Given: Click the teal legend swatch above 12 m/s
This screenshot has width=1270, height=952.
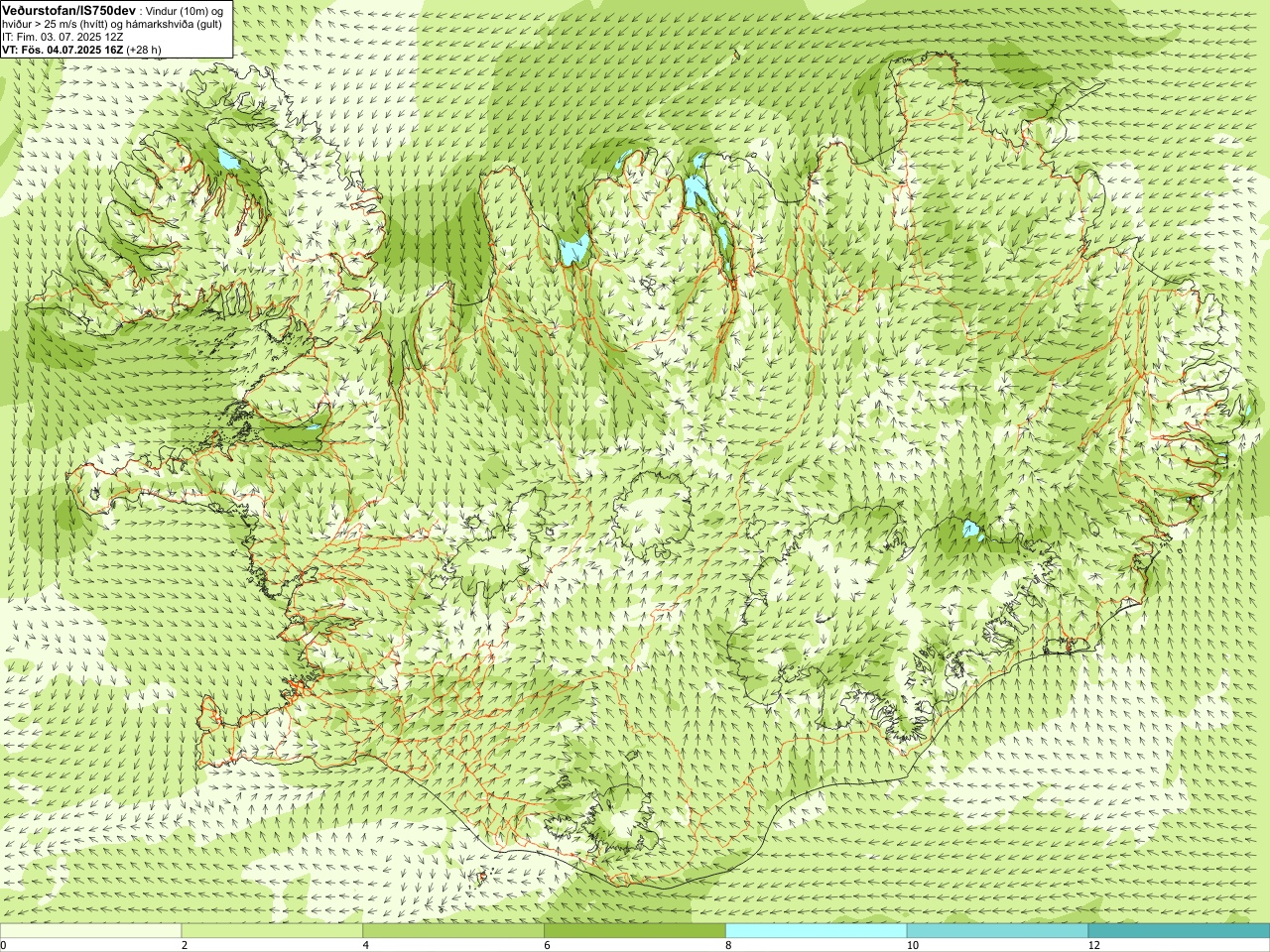Looking at the screenshot, I should pos(1179,931).
